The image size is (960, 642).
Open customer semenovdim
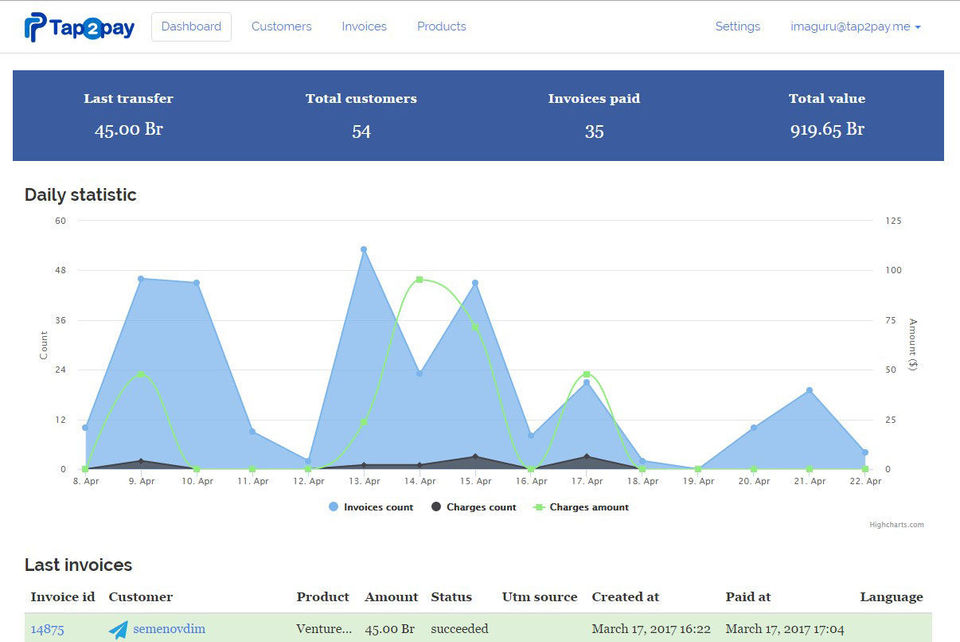pos(170,629)
